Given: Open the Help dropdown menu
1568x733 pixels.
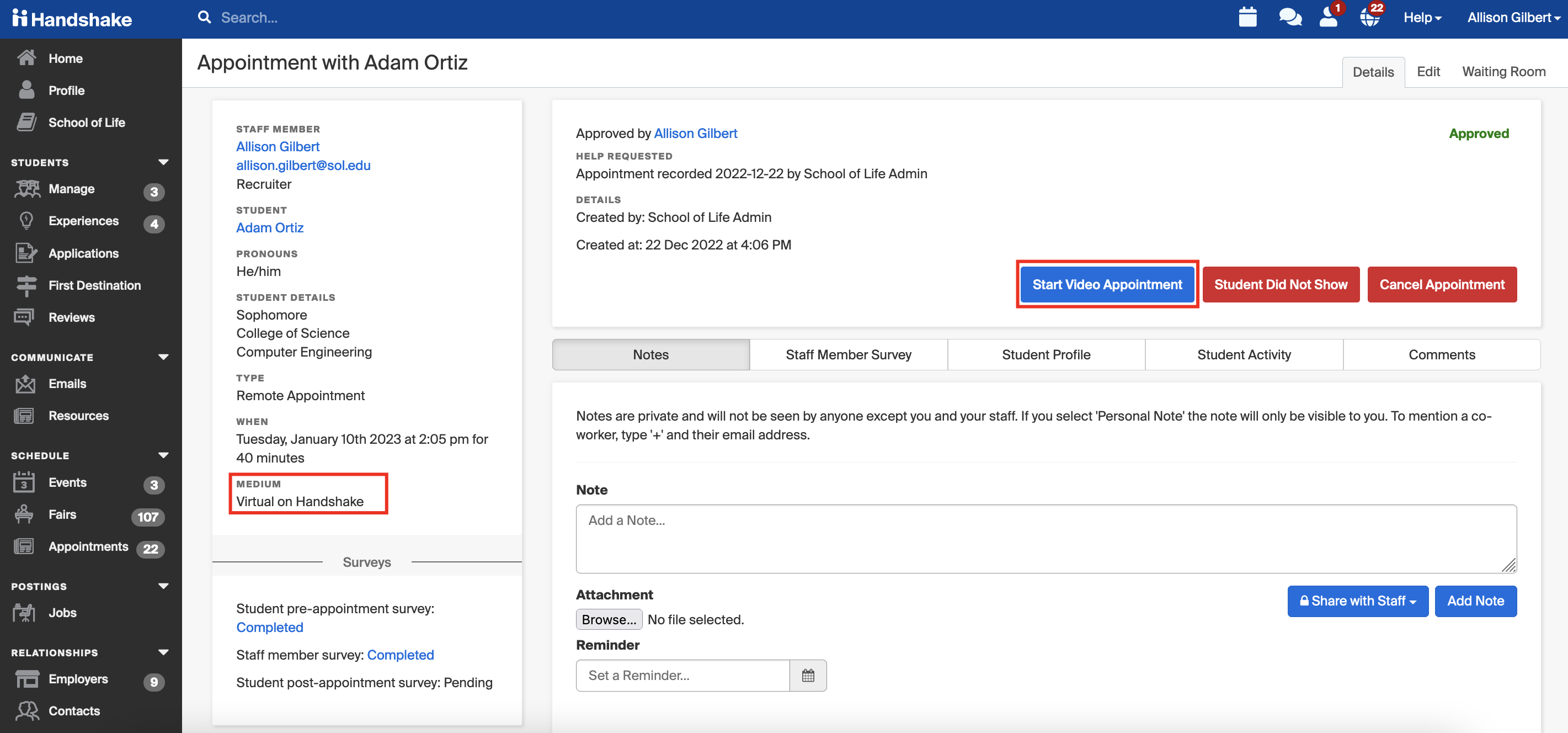Looking at the screenshot, I should tap(1422, 18).
